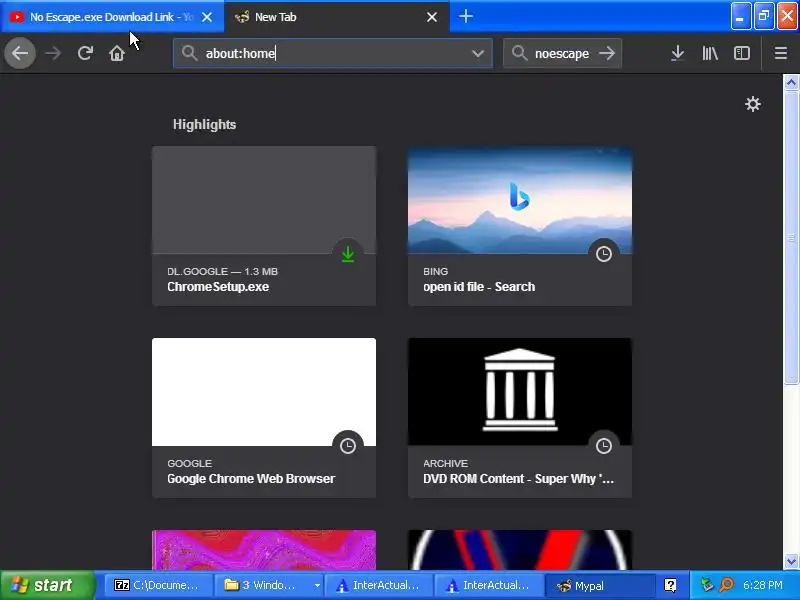Screen dimensions: 800x600
Task: Open a new tab with plus button
Action: point(466,16)
